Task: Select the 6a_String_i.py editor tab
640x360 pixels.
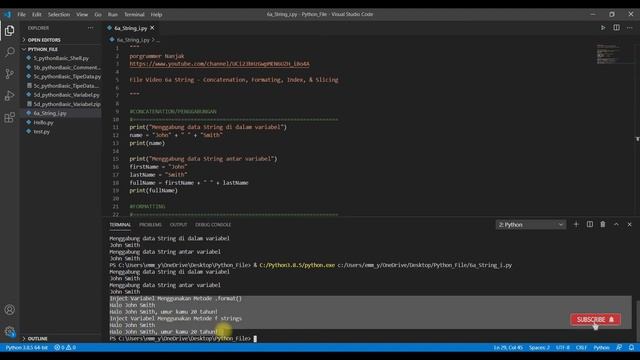Action: [x=131, y=28]
